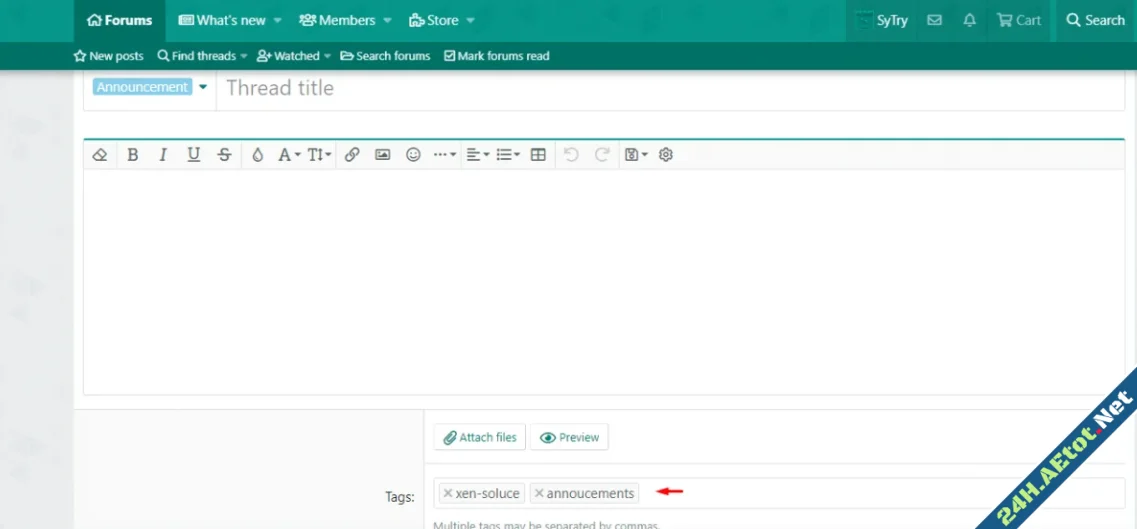
Task: Insert a table into the post
Action: [538, 155]
